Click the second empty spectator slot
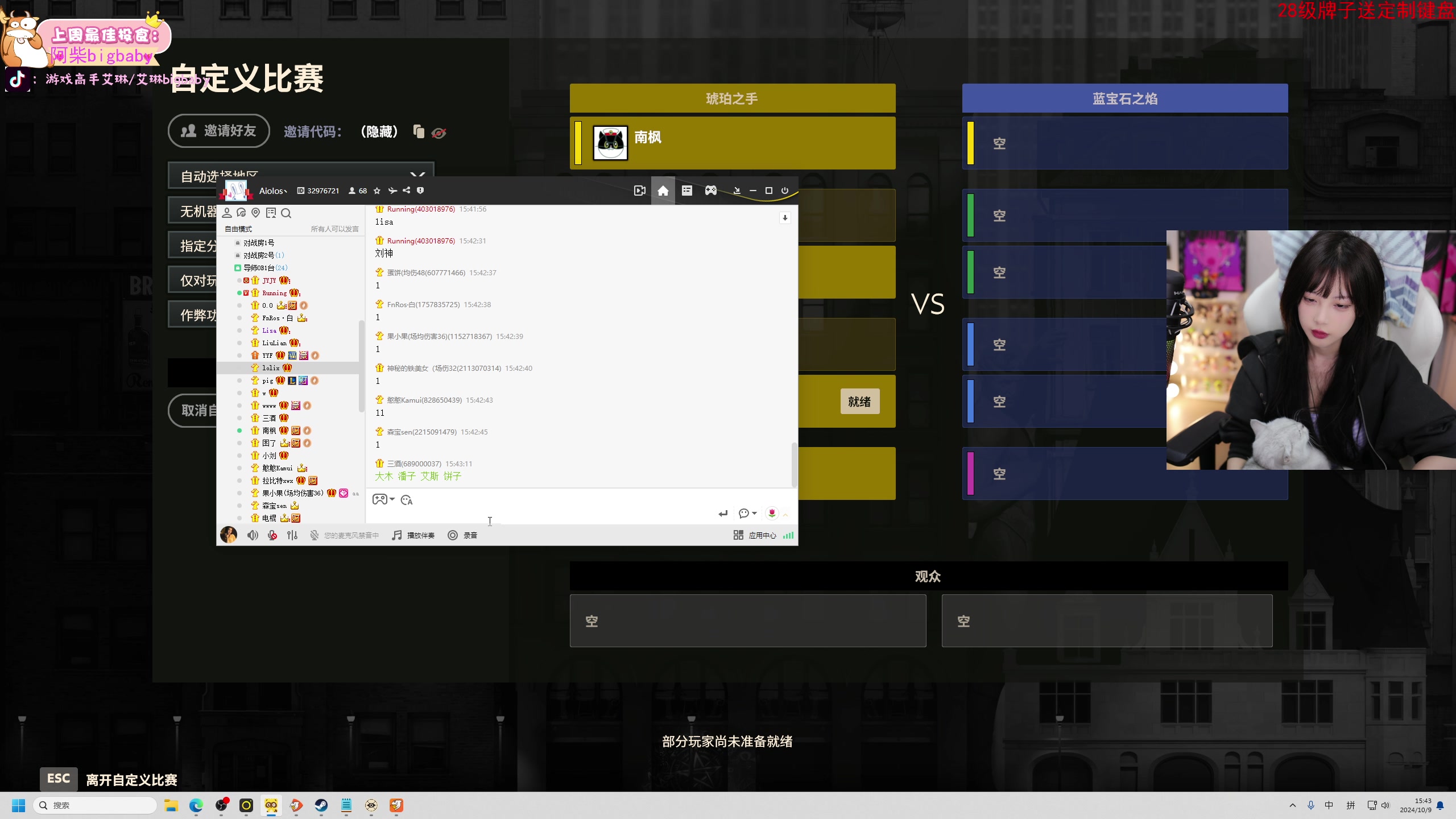The height and width of the screenshot is (819, 1456). (x=1107, y=621)
